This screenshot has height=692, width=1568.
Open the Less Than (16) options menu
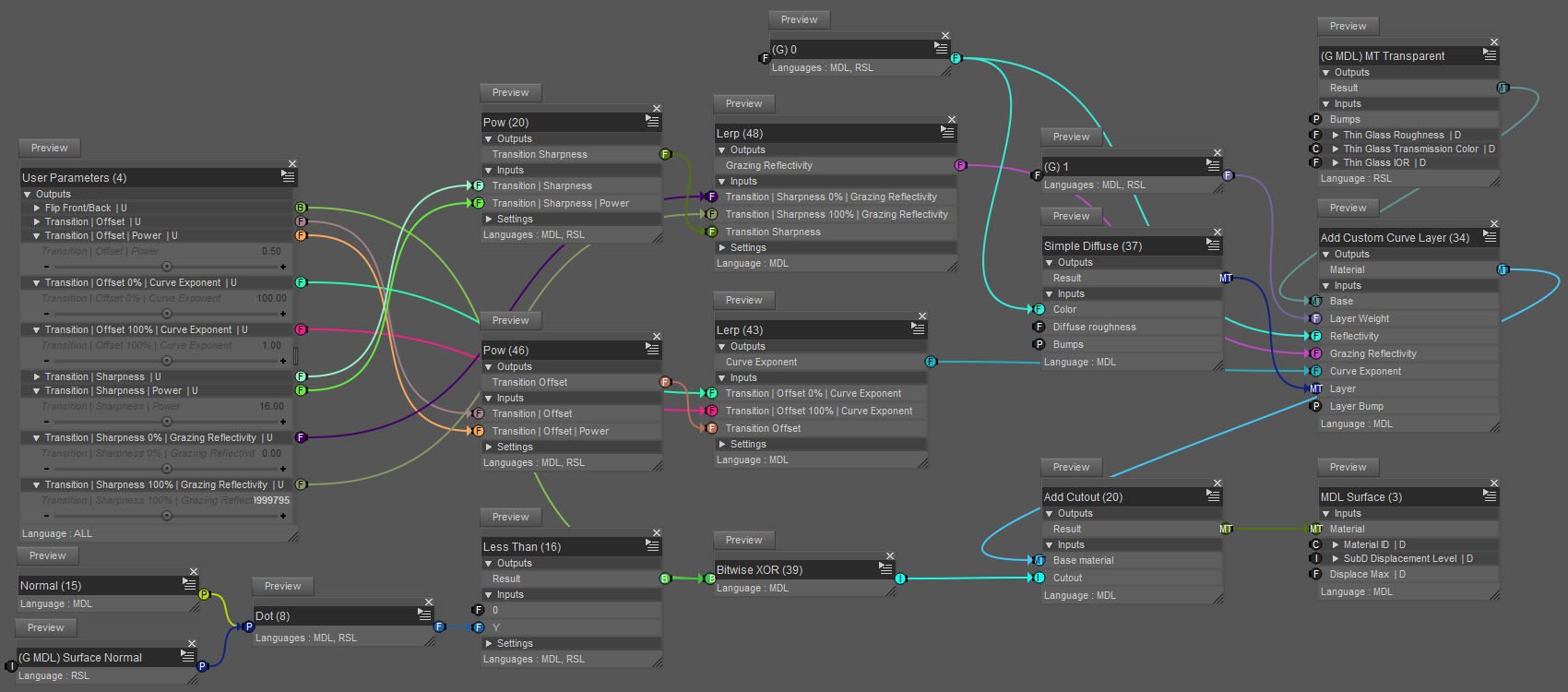(653, 544)
